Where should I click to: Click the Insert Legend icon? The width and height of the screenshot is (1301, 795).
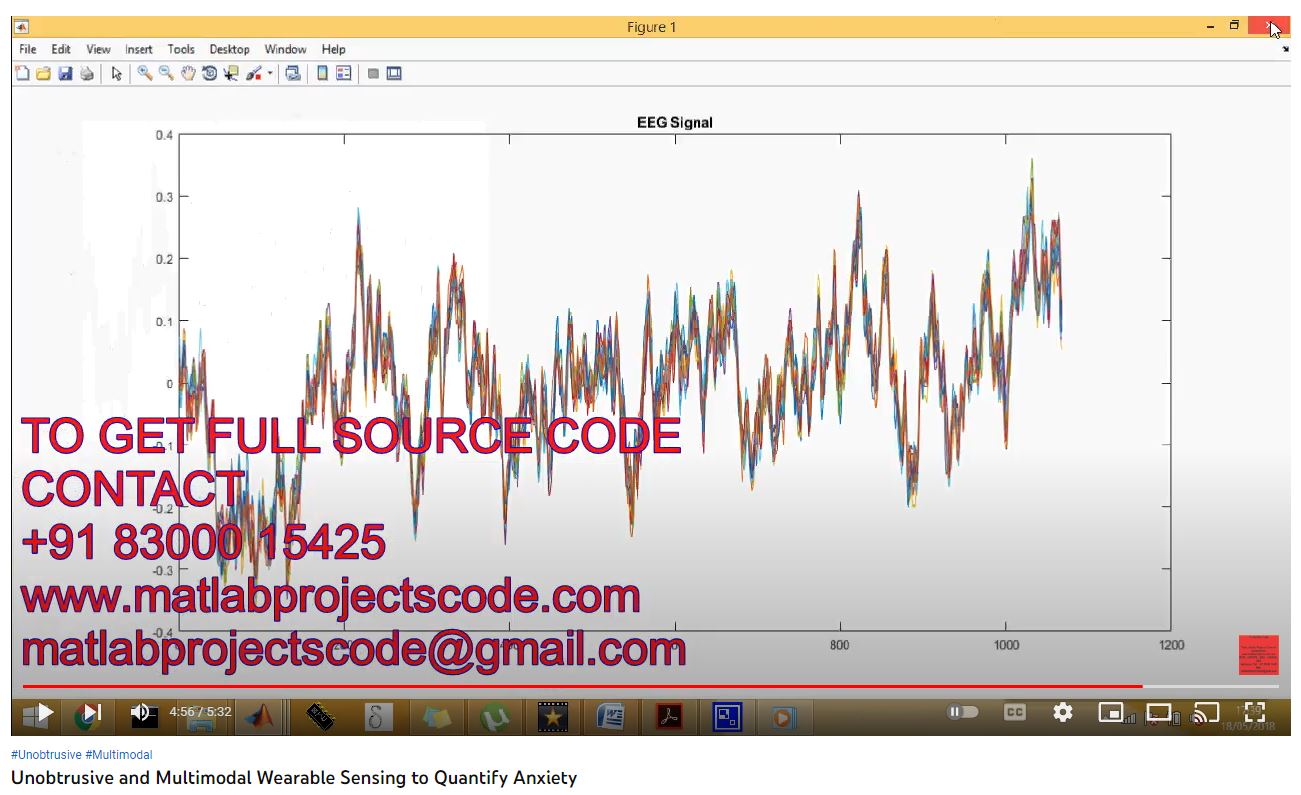click(x=344, y=73)
